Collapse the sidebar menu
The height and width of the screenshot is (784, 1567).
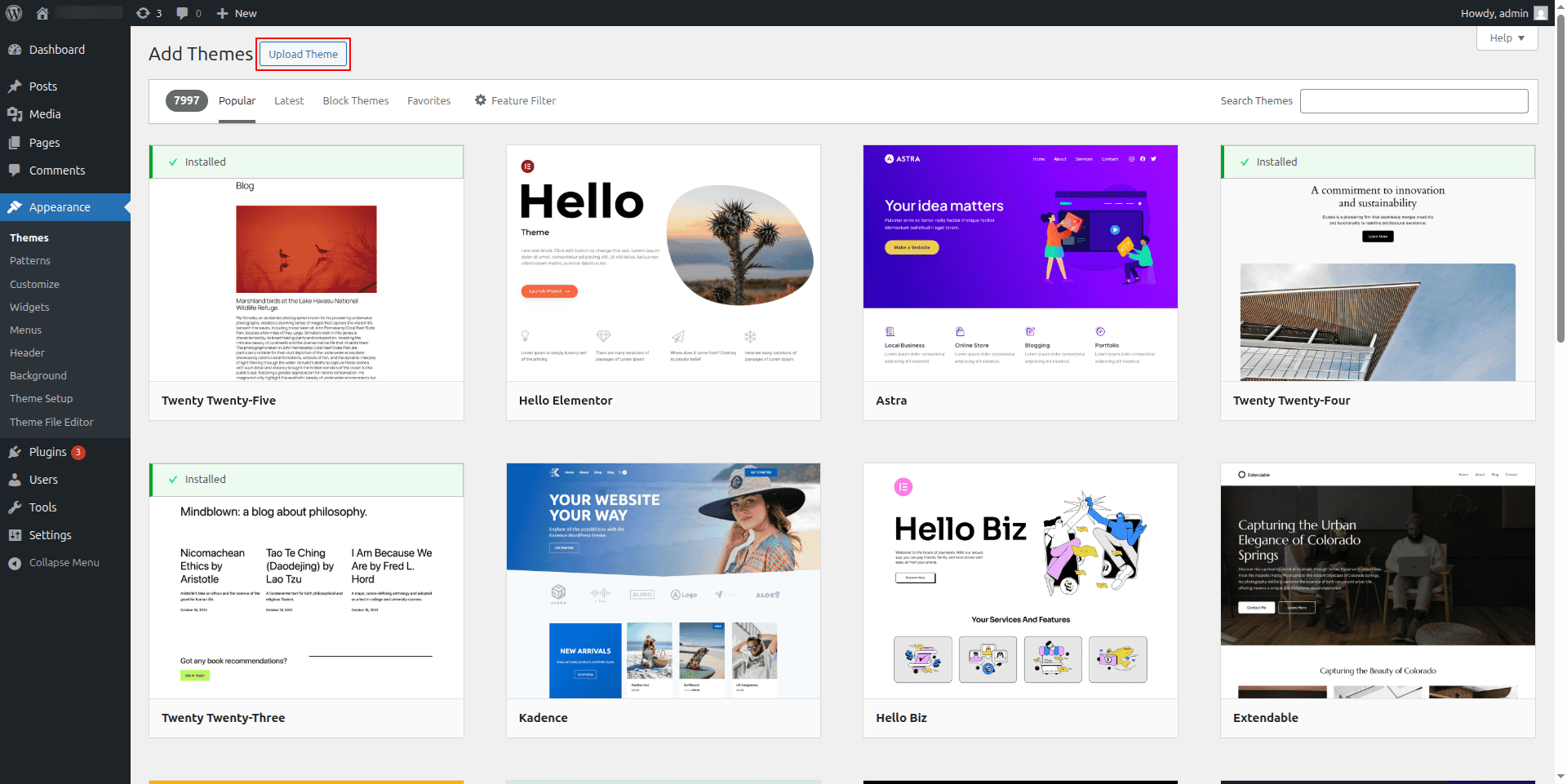(55, 563)
